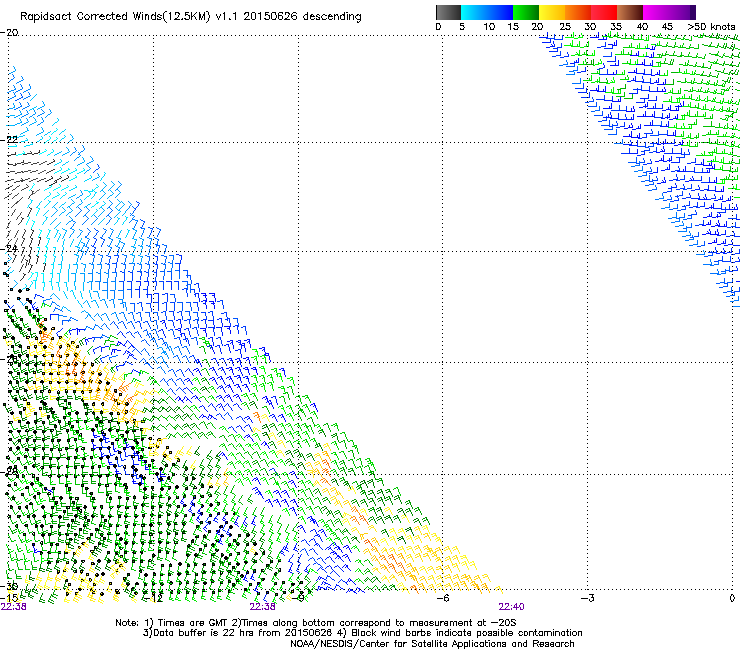The height and width of the screenshot is (650, 740).
Task: Pick the brown 35-40 knots legend swatch
Action: coord(630,12)
